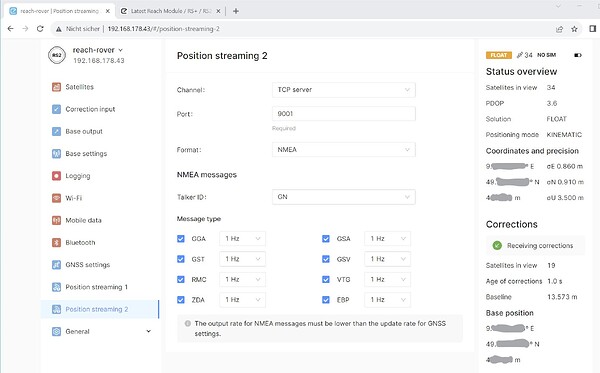
Task: Disable the EBP message checkbox
Action: click(326, 300)
